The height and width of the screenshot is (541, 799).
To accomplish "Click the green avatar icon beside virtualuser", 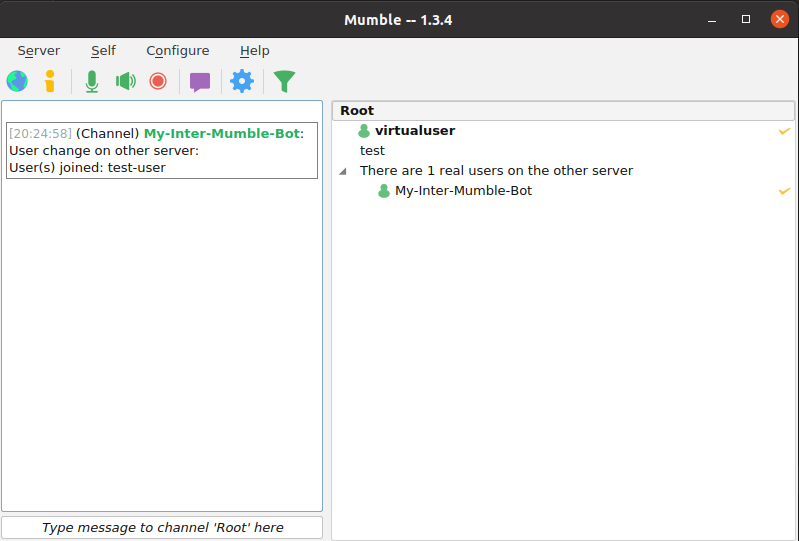I will tap(364, 131).
